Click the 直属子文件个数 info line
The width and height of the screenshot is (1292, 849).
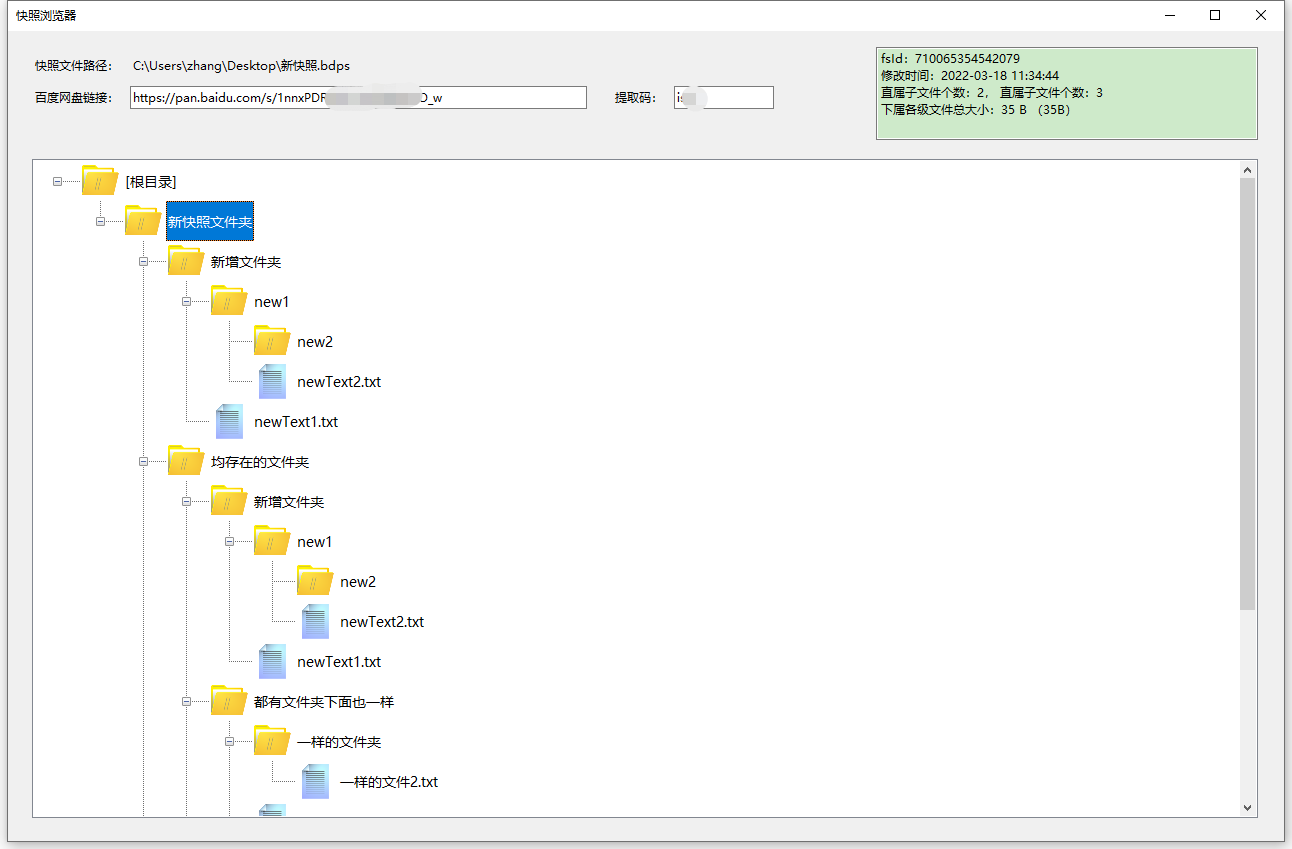992,93
